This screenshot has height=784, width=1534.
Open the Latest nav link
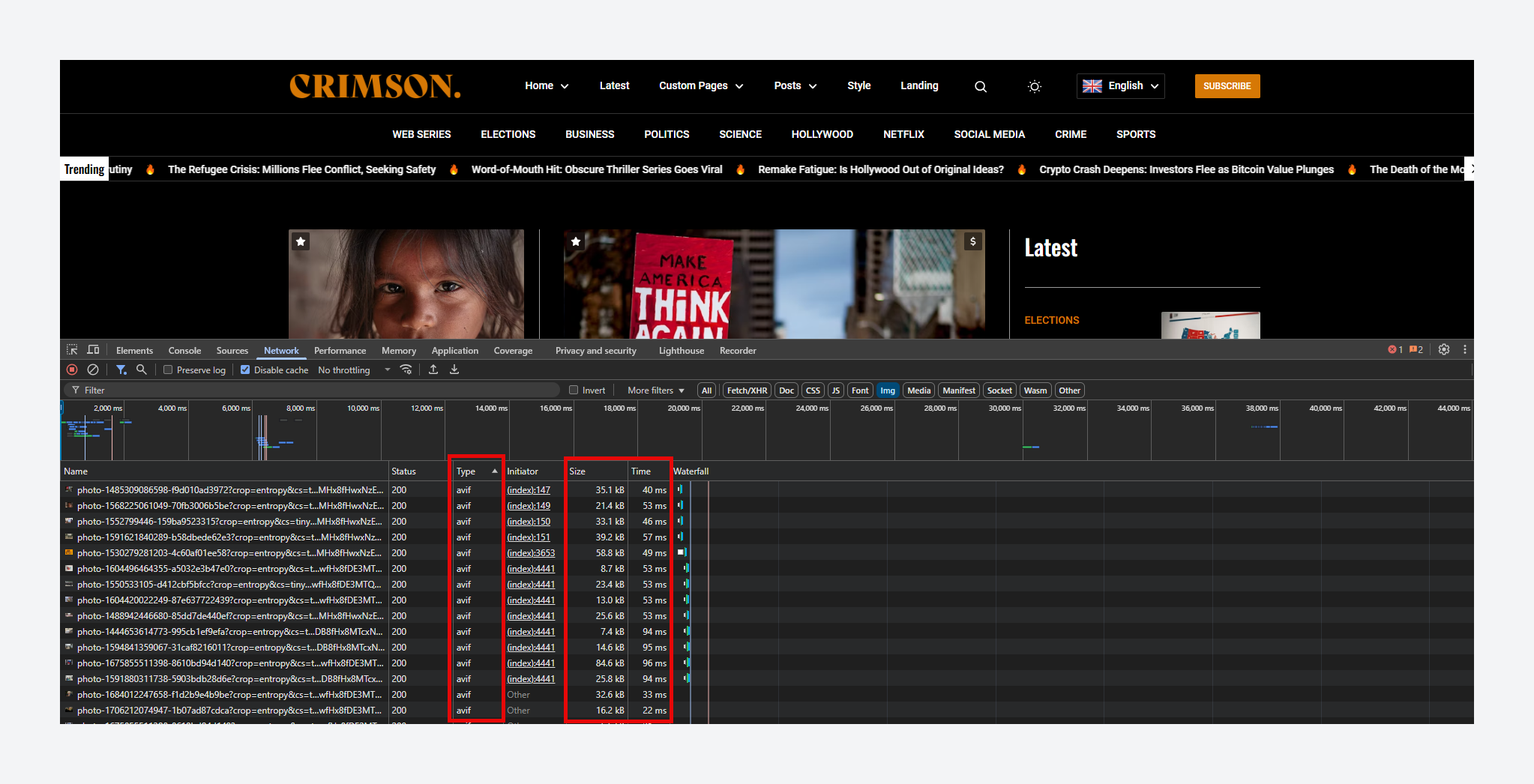click(614, 86)
